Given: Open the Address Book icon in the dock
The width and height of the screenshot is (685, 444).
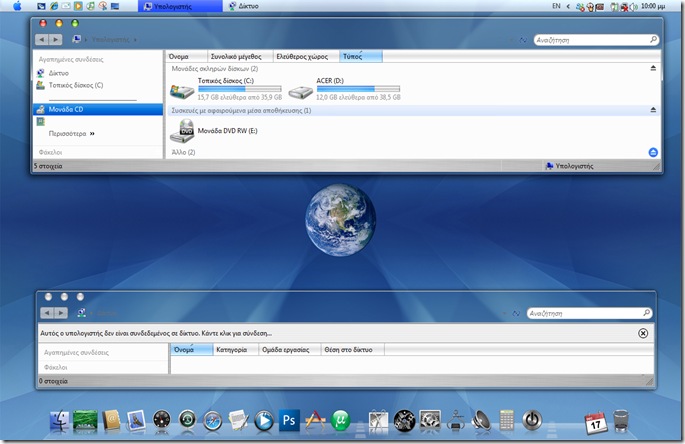Looking at the screenshot, I should 111,421.
